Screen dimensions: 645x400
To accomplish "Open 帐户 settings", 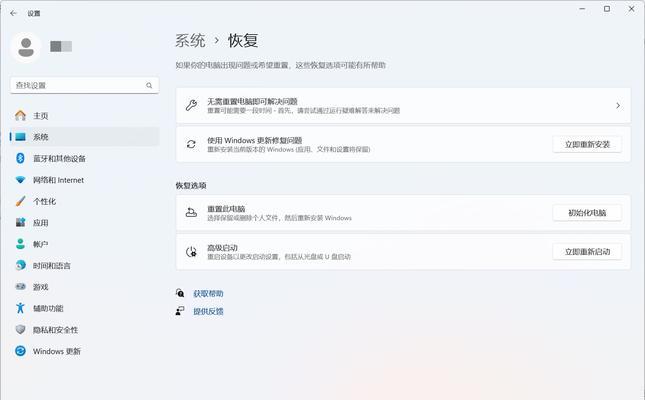I will [84, 244].
